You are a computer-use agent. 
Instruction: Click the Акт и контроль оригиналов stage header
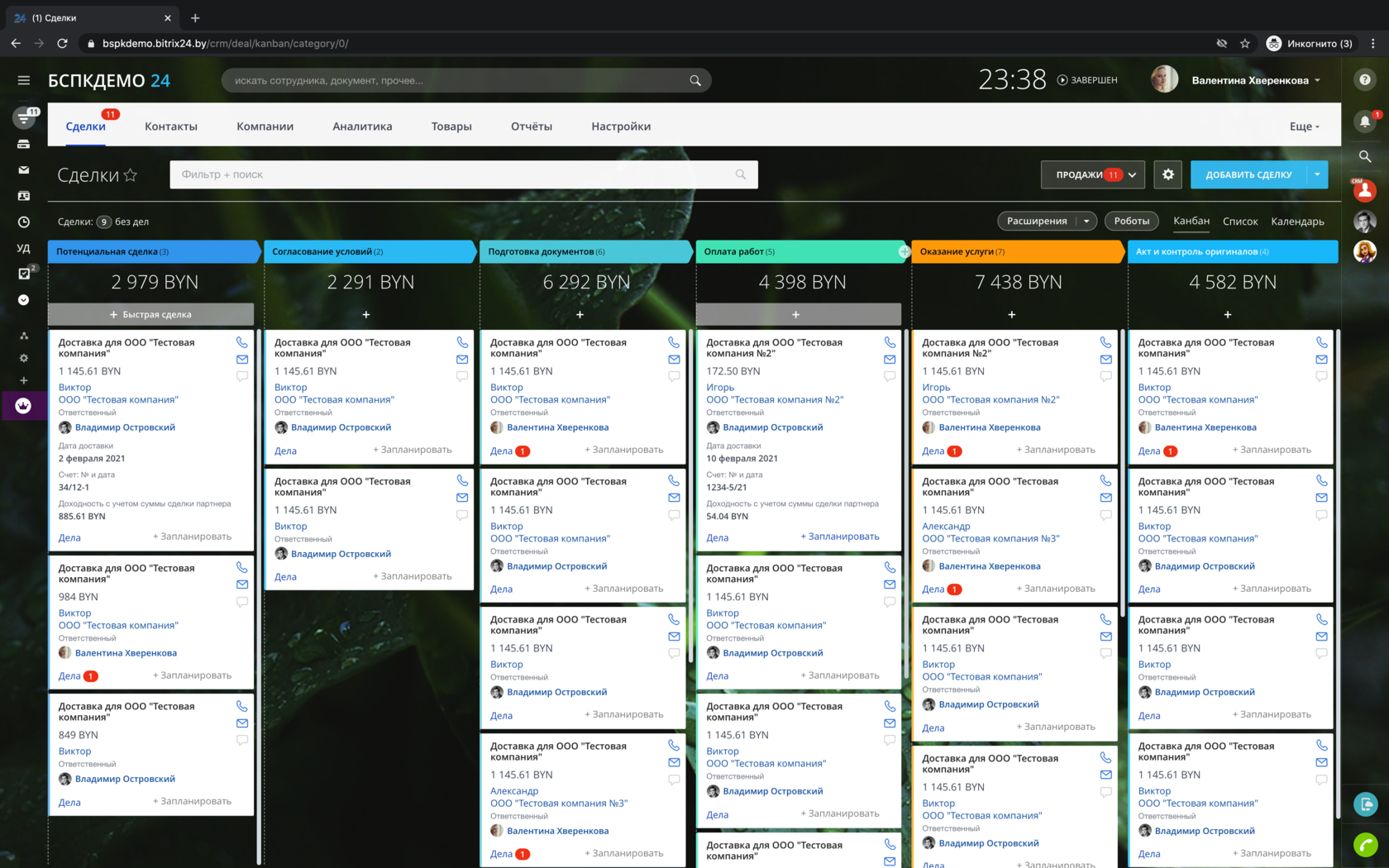coord(1232,251)
